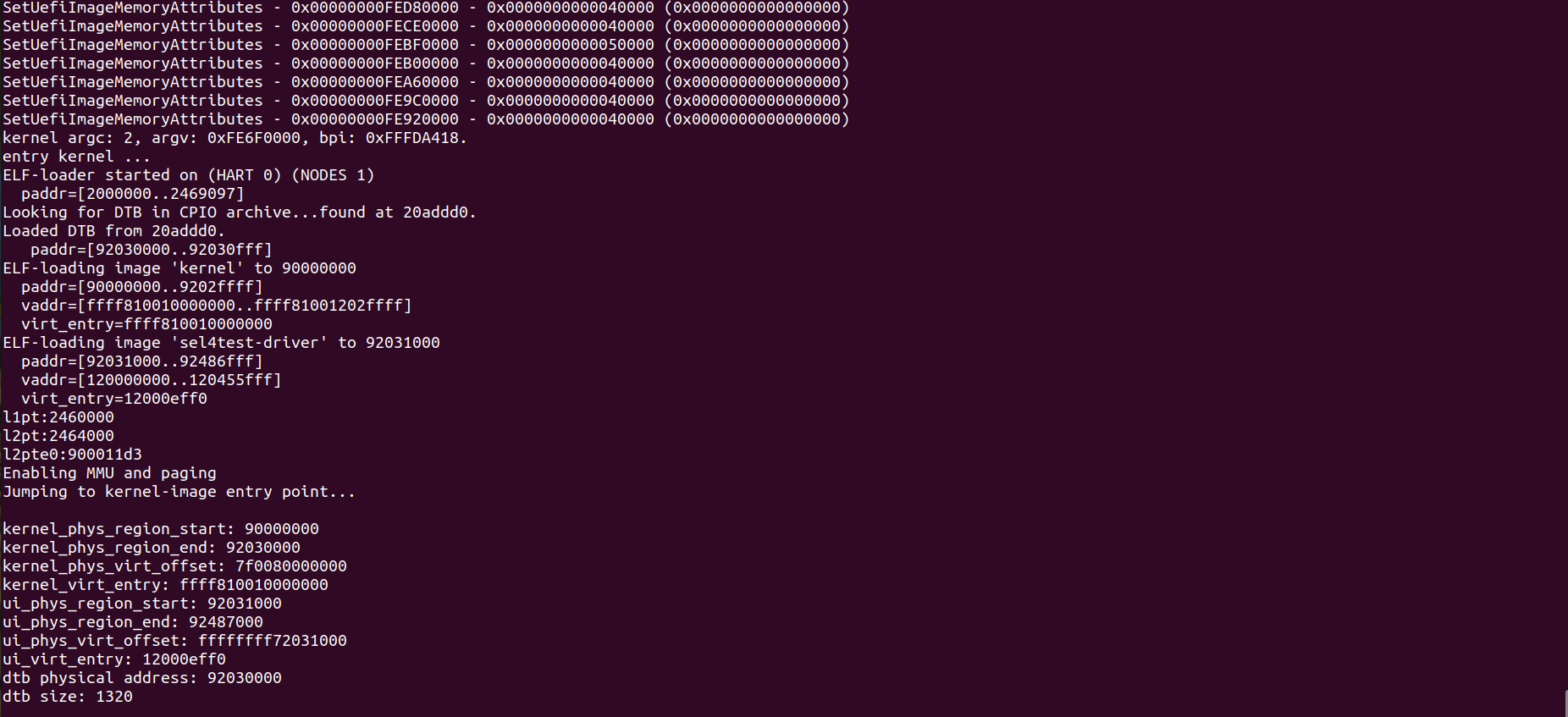Click the line 'virt_entry=12000eff0'
This screenshot has width=1568, height=717.
tap(114, 399)
